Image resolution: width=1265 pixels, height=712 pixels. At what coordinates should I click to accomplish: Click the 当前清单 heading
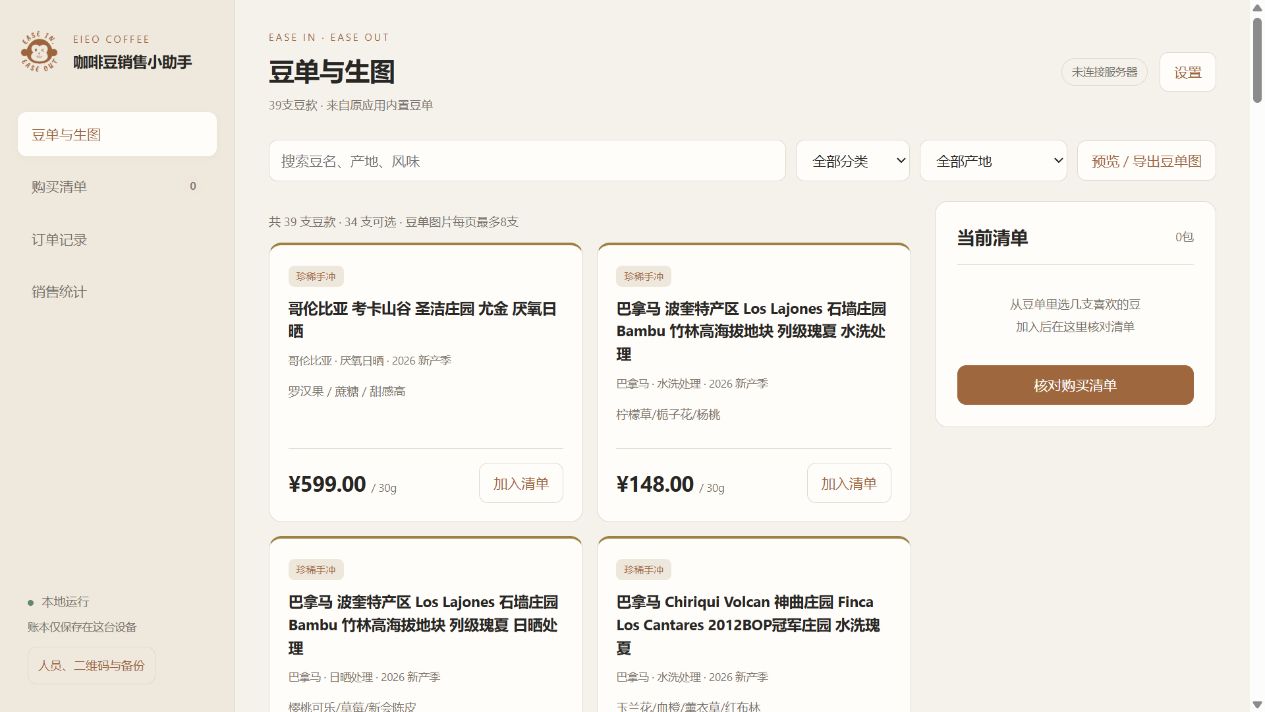coord(992,237)
